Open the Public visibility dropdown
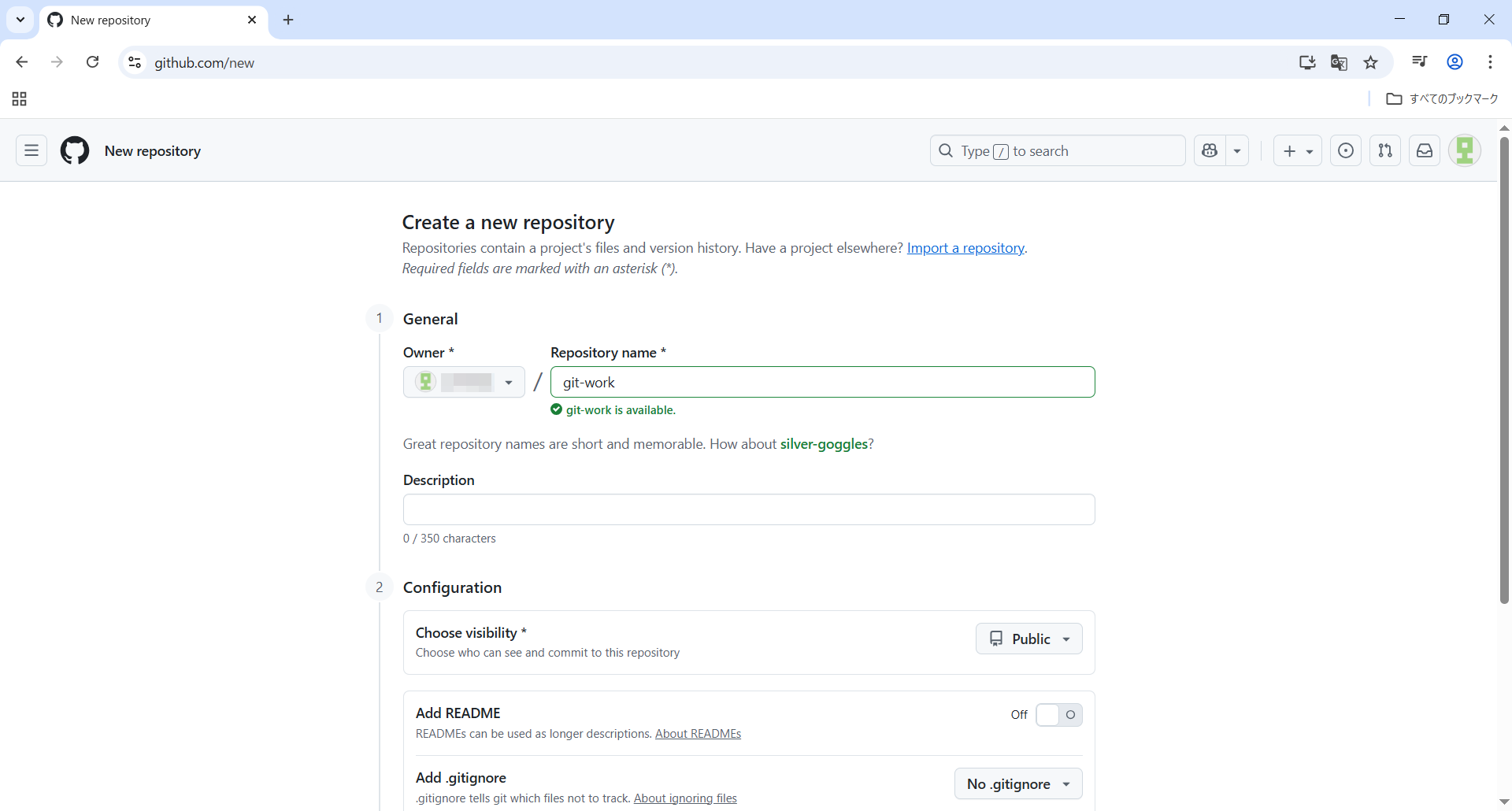1512x811 pixels. (x=1028, y=639)
